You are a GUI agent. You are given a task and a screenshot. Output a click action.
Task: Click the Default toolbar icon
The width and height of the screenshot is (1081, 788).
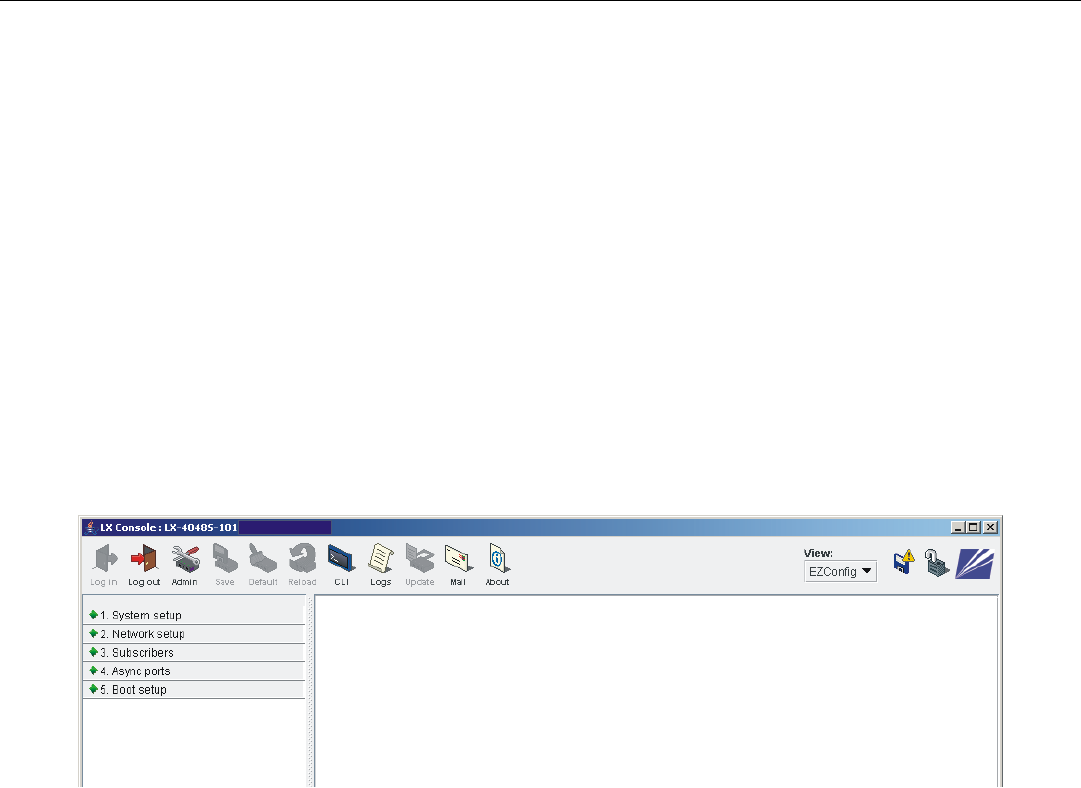(x=263, y=559)
